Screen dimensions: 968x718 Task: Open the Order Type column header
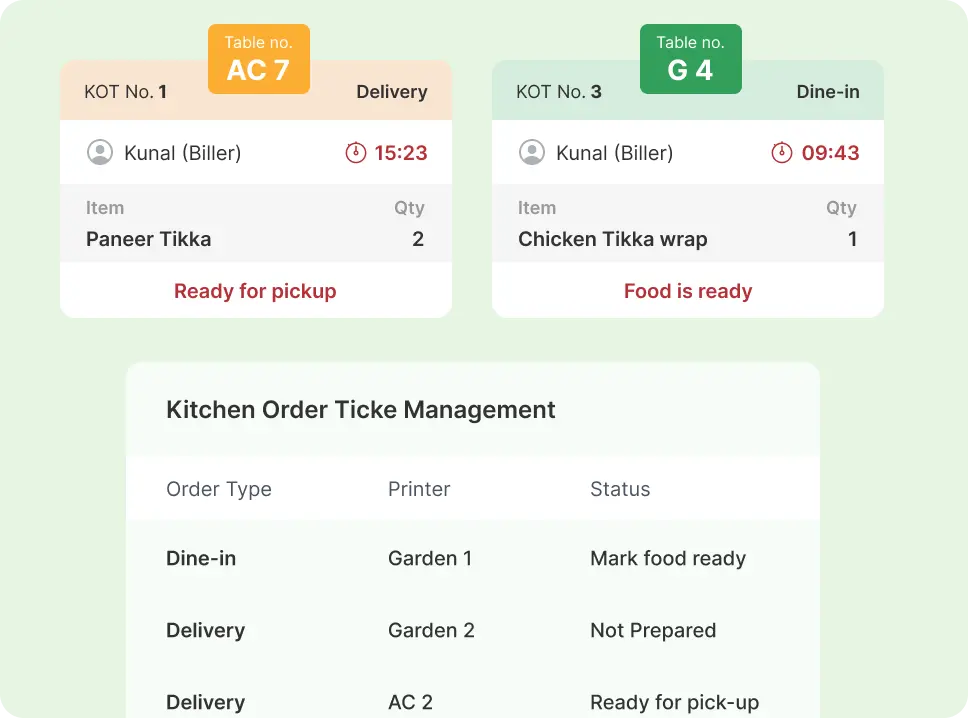point(219,489)
